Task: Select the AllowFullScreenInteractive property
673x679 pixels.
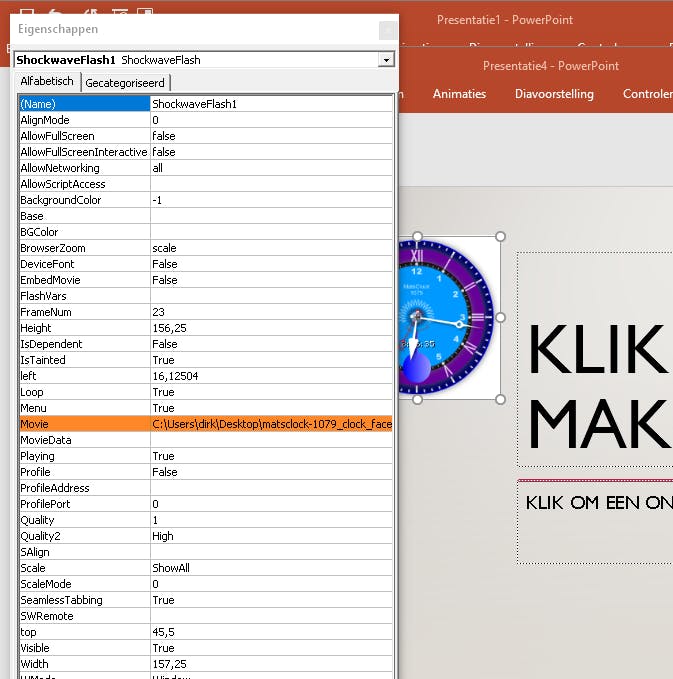Action: click(85, 152)
